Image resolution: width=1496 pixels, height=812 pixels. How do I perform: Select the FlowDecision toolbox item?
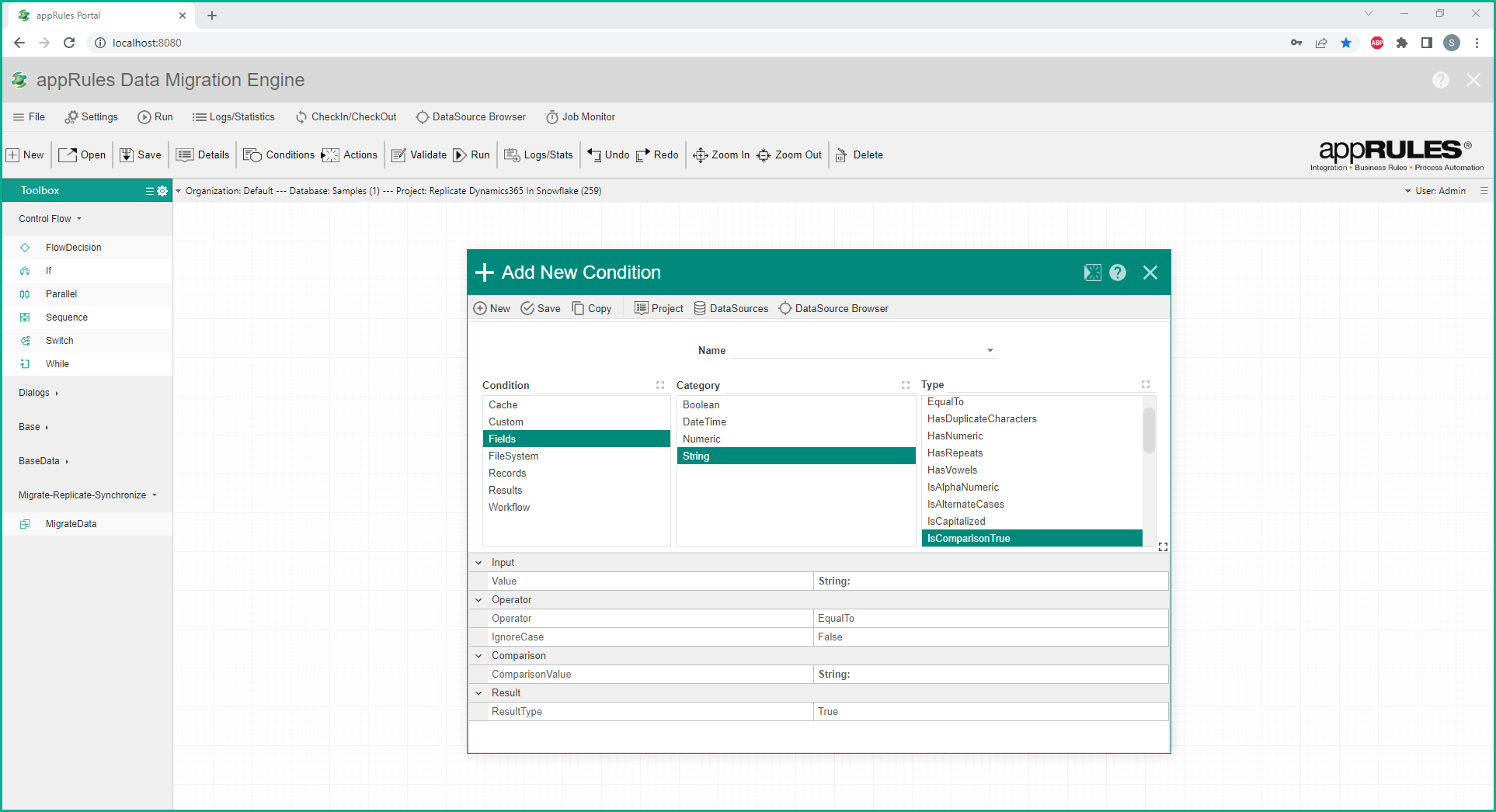click(x=87, y=248)
